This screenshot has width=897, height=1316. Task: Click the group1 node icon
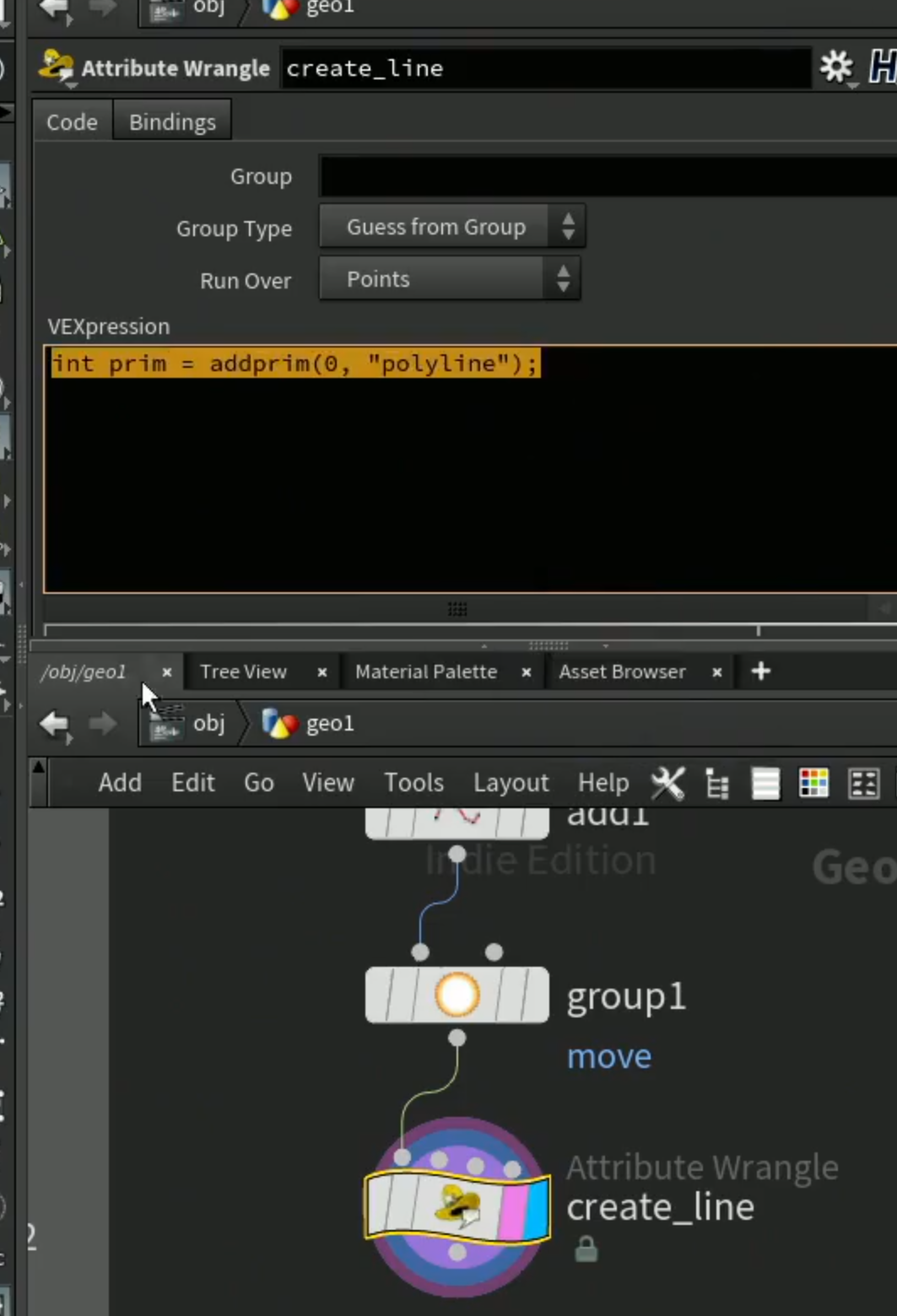pyautogui.click(x=457, y=995)
